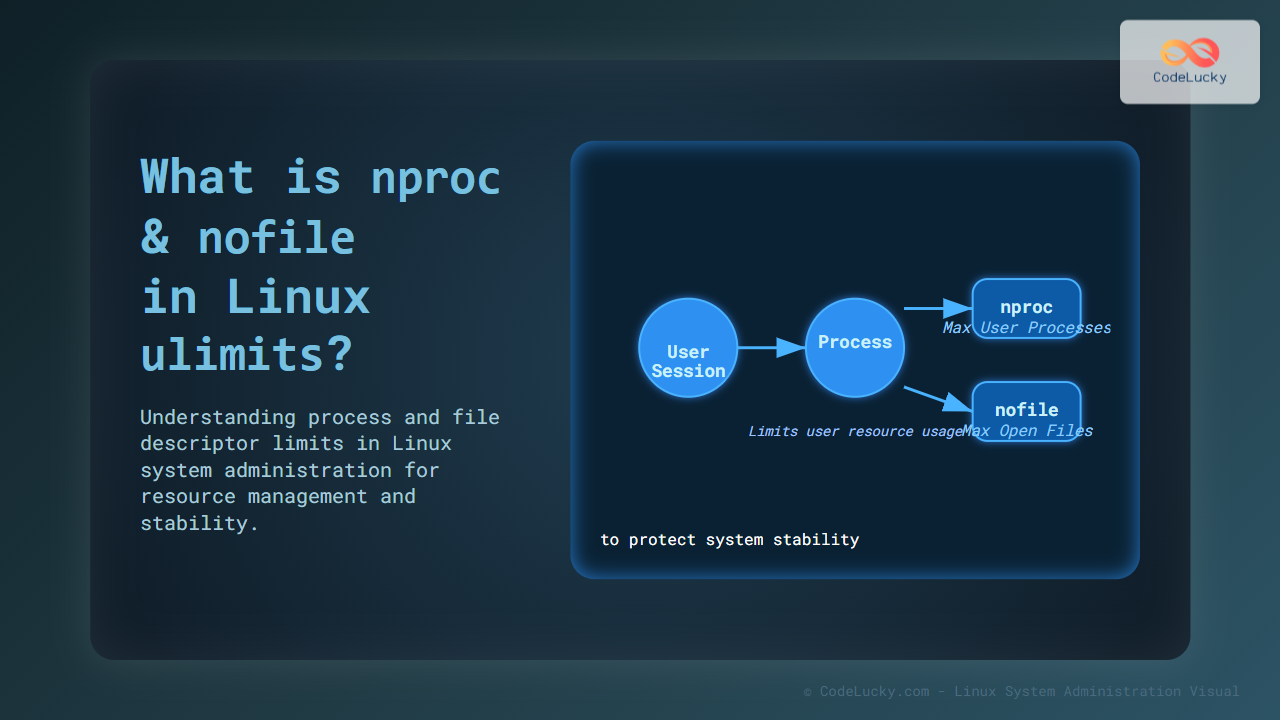The image size is (1280, 720).
Task: Click the arrow pointing to nofile
Action: point(937,398)
